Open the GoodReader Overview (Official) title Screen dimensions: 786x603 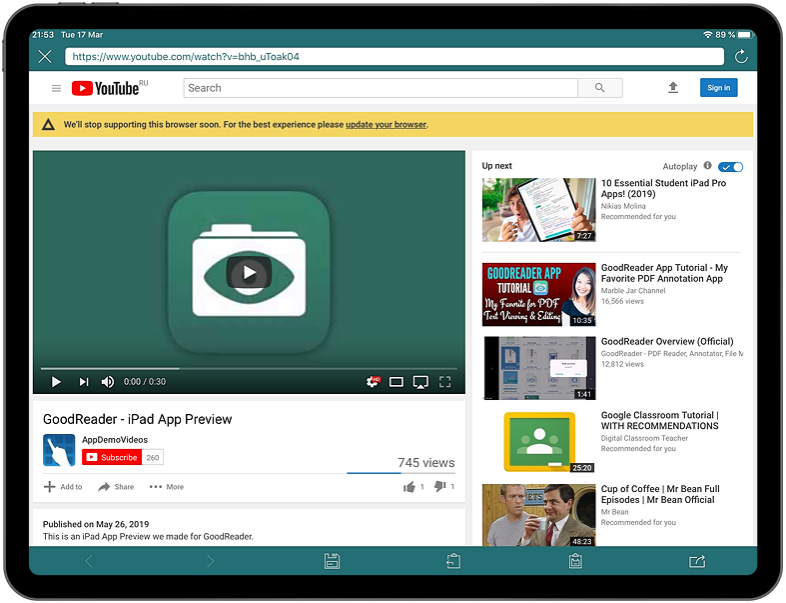(x=667, y=341)
